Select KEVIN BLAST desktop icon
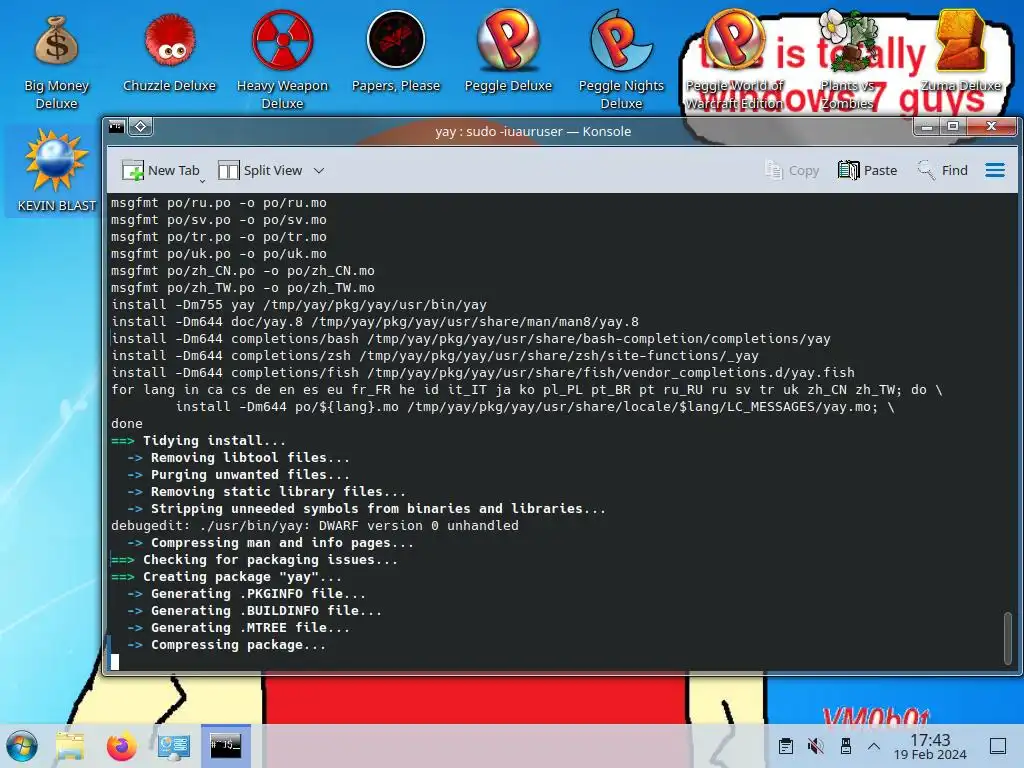This screenshot has width=1024, height=768. pyautogui.click(x=56, y=171)
